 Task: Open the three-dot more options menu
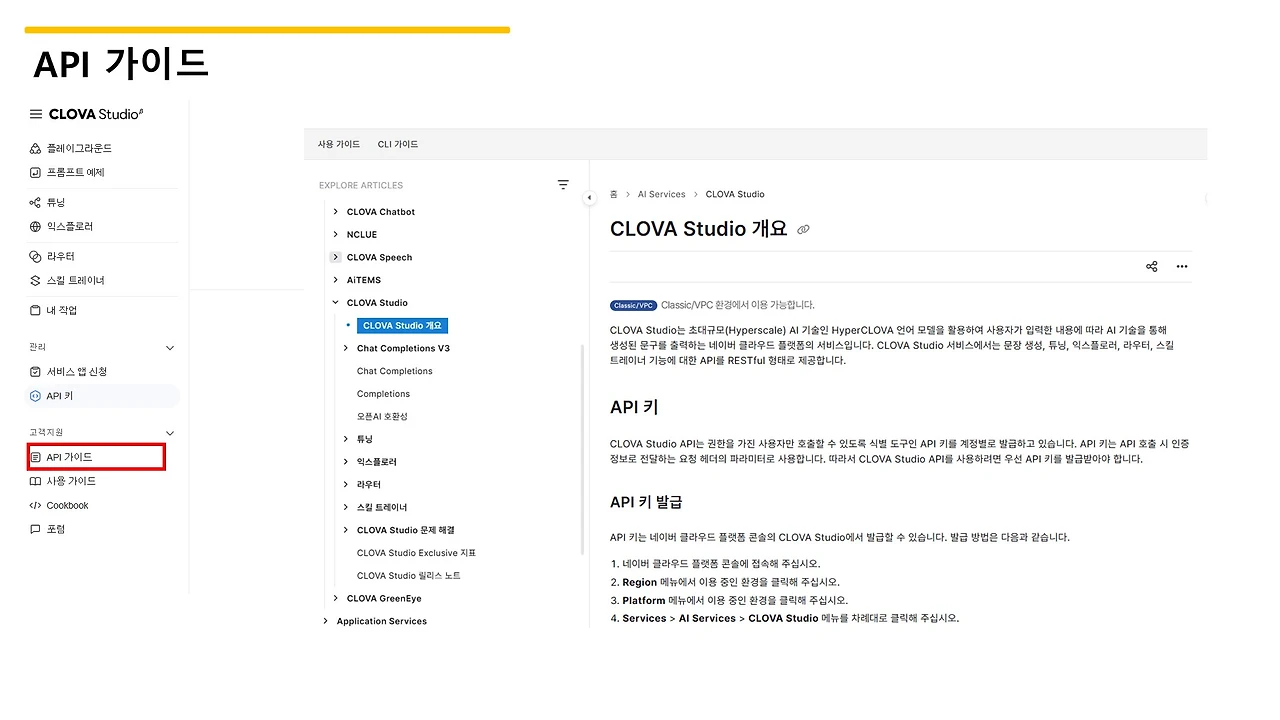[x=1182, y=266]
